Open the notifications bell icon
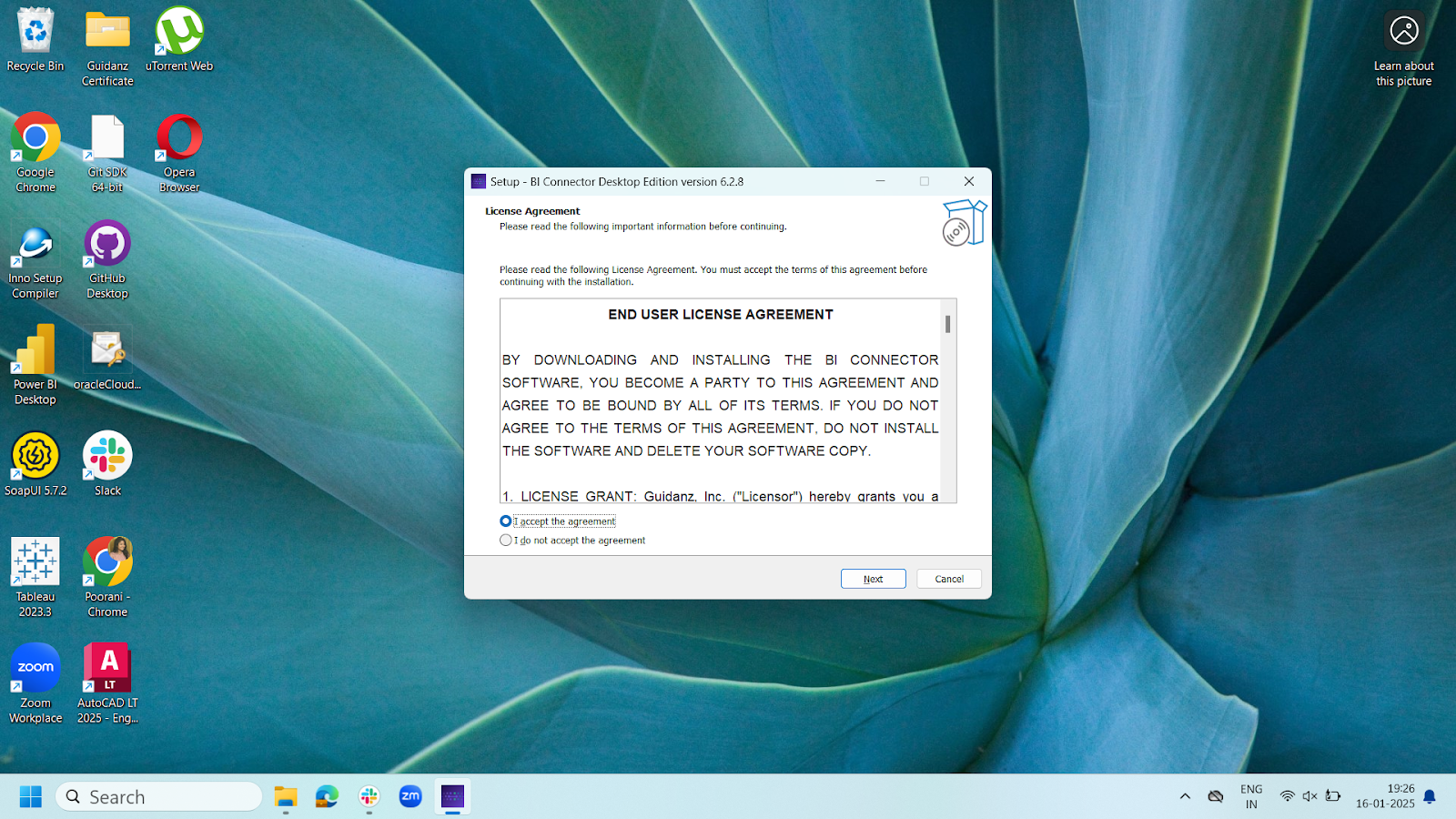 [1430, 796]
